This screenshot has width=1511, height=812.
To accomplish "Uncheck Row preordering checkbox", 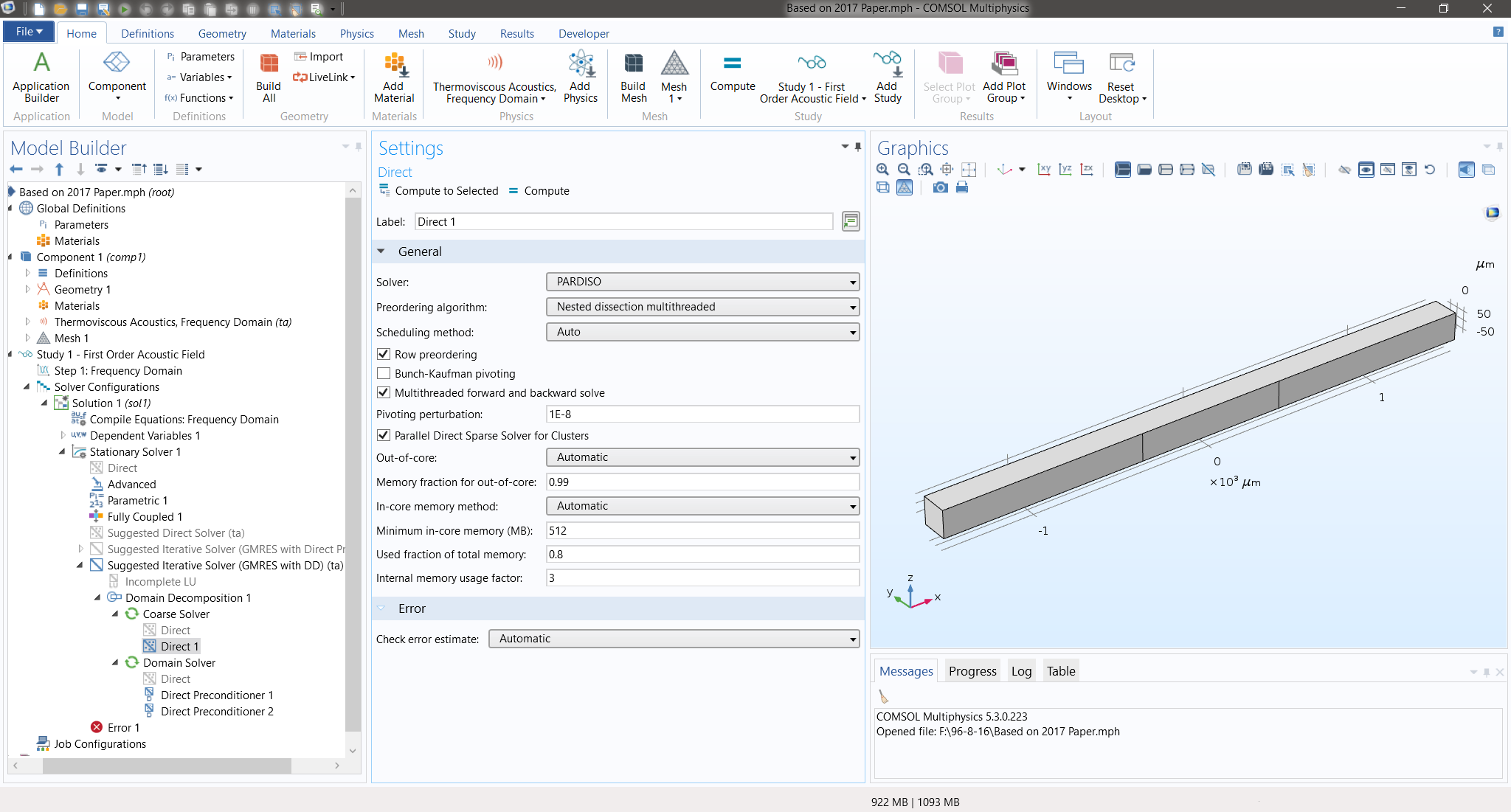I will point(384,354).
